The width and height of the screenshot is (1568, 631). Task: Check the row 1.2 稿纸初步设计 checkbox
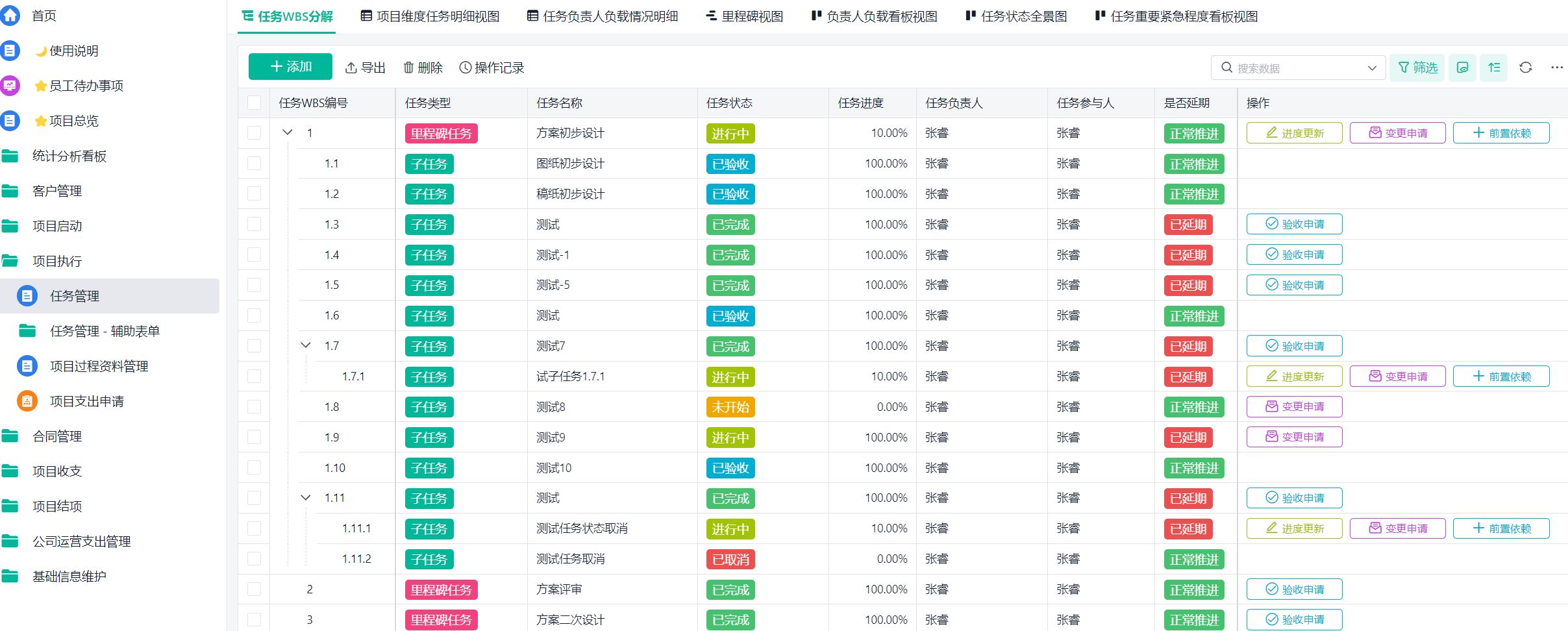(x=254, y=194)
